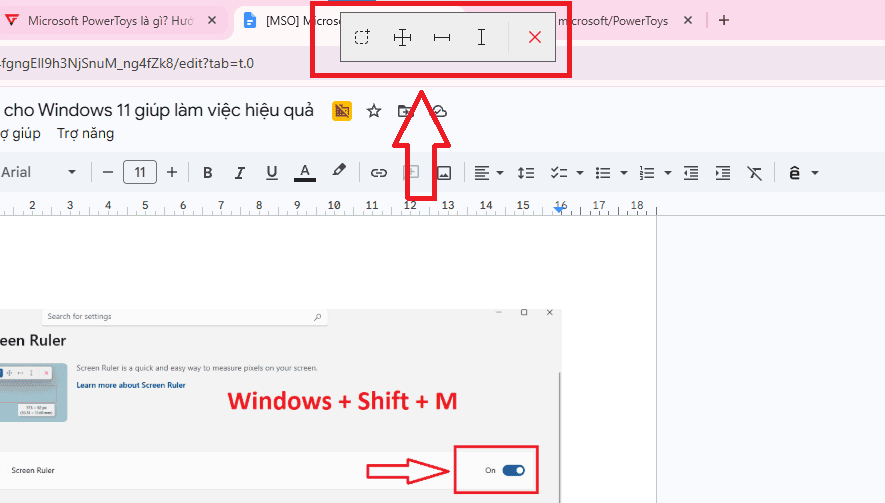This screenshot has height=503, width=885.
Task: Open the Trợ năng menu
Action: (x=85, y=134)
